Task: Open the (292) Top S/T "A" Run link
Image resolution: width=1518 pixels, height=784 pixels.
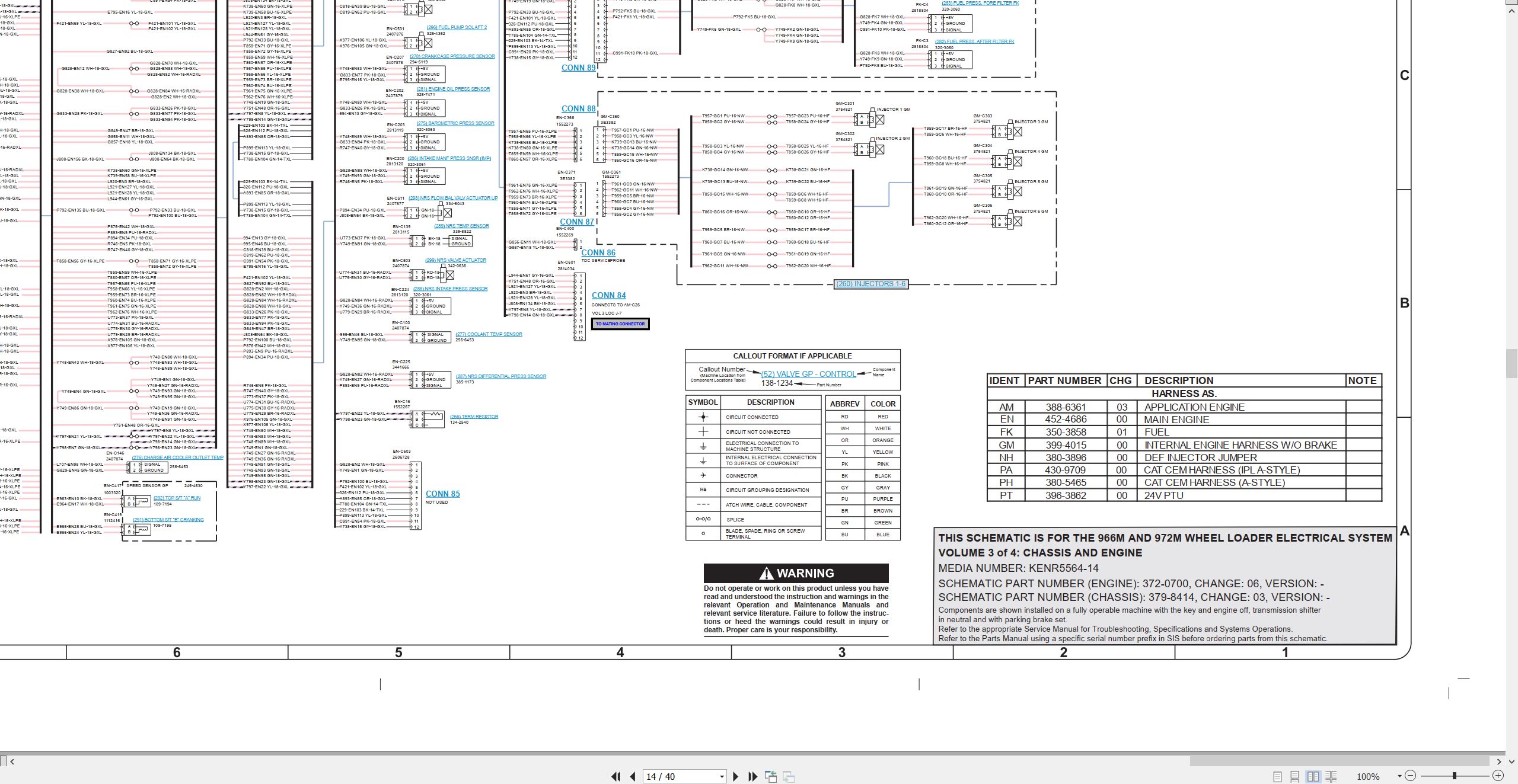Action: [177, 498]
